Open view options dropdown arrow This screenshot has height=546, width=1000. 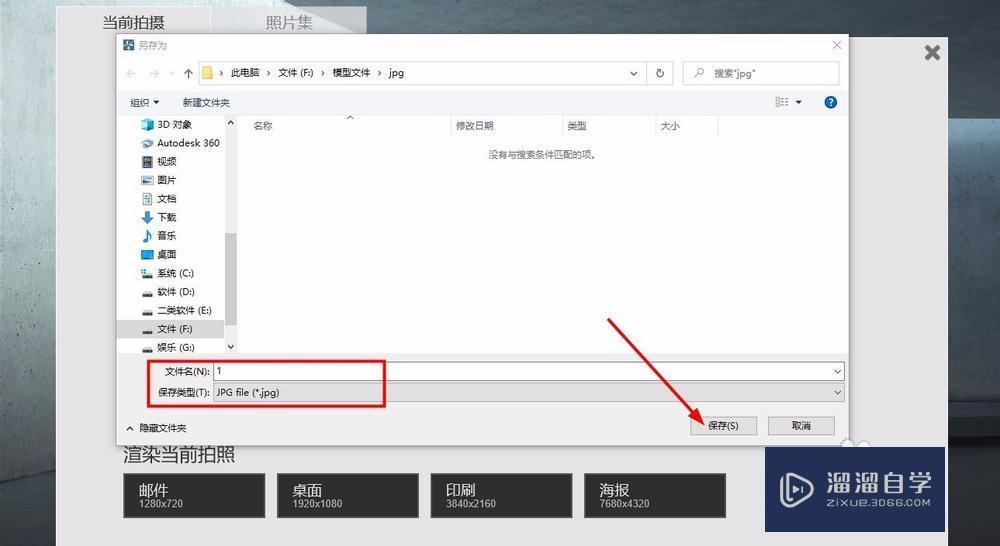798,102
